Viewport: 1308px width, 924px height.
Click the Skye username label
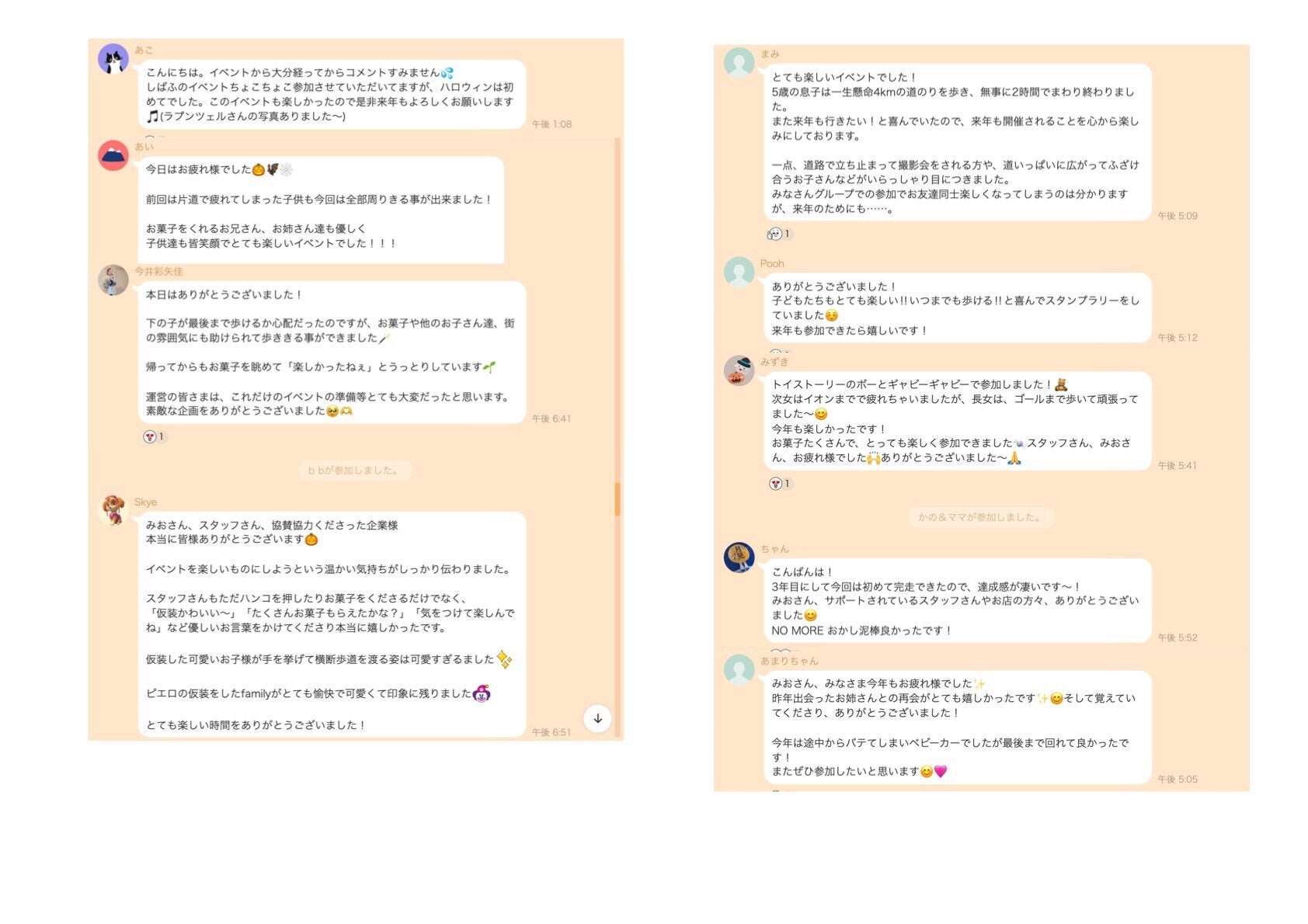[x=145, y=502]
